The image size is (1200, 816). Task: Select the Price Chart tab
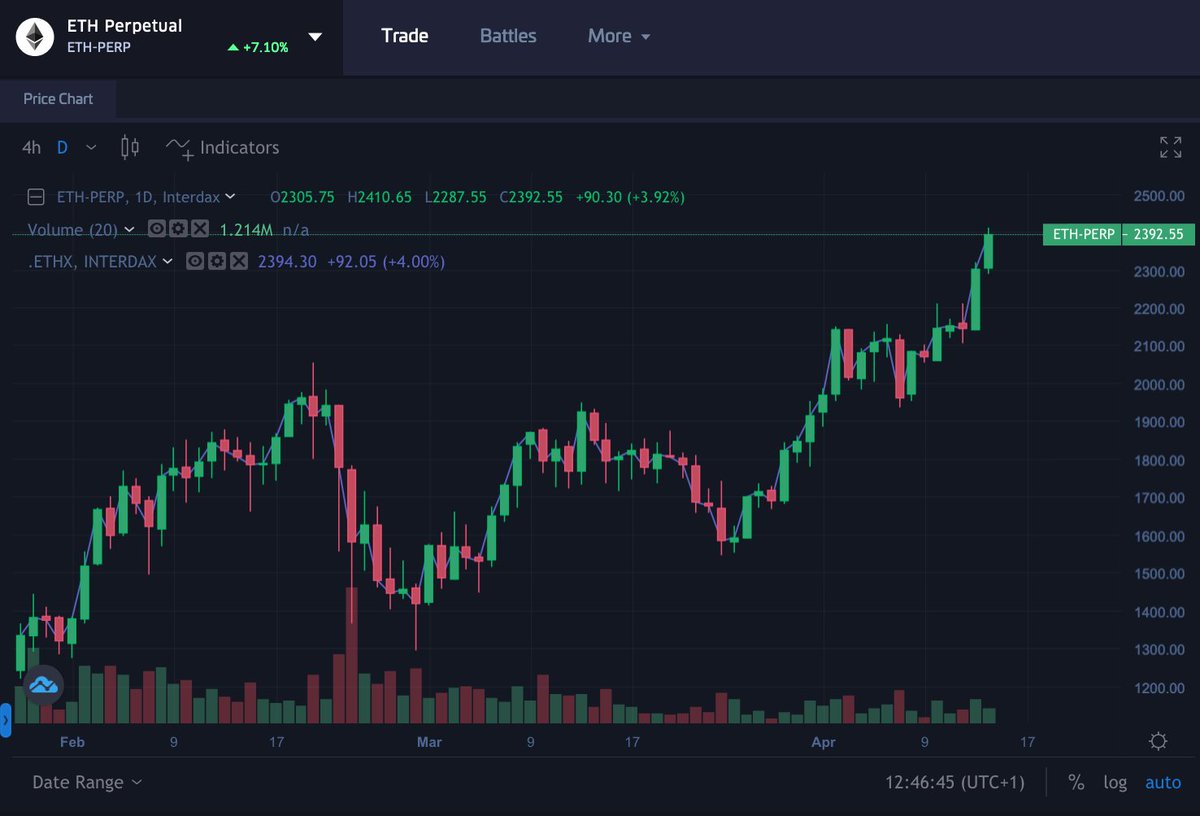58,99
